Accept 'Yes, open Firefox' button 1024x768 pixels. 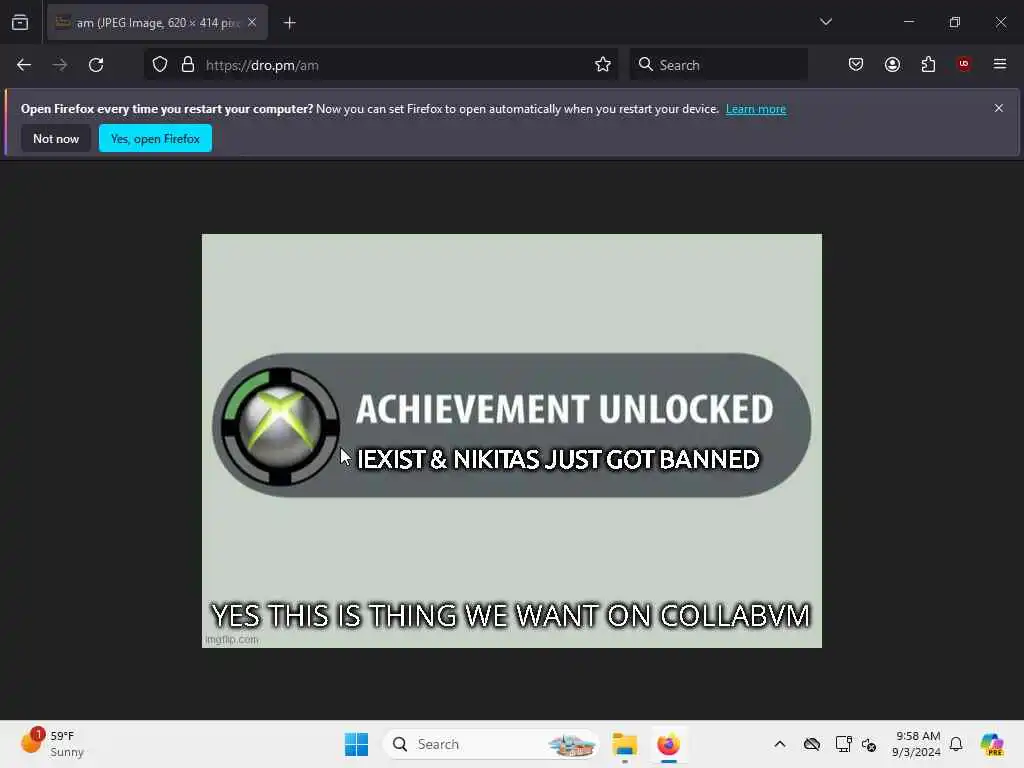click(155, 138)
